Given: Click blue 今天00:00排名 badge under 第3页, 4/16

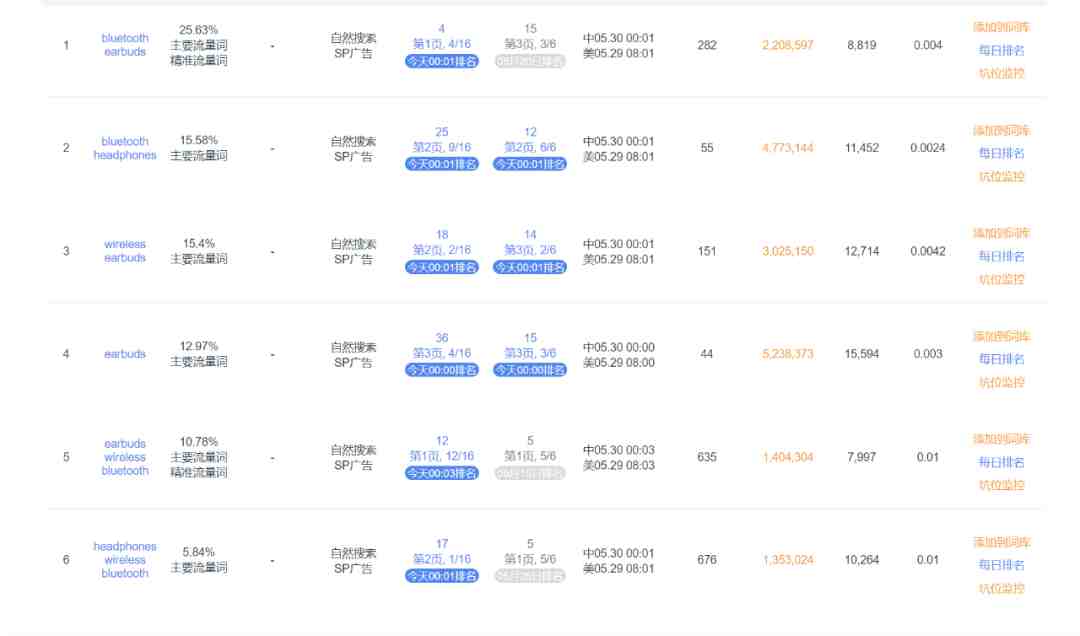Looking at the screenshot, I should [442, 370].
